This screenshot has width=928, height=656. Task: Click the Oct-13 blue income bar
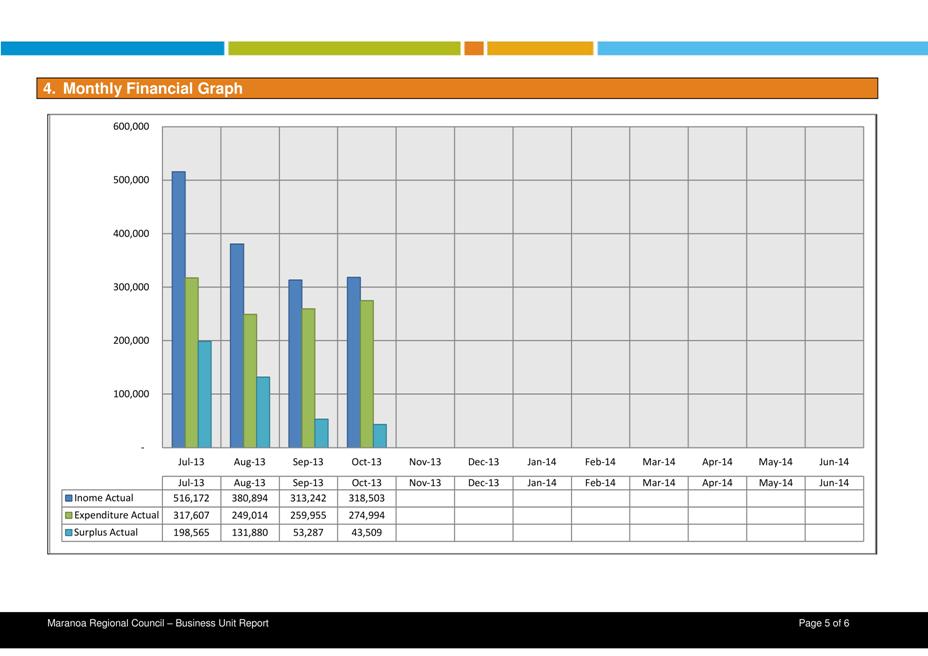[x=354, y=362]
